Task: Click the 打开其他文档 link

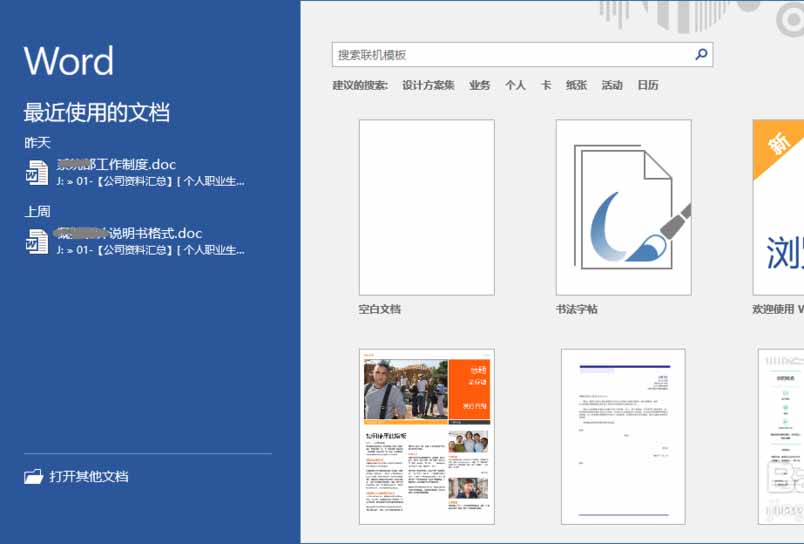Action: [89, 476]
